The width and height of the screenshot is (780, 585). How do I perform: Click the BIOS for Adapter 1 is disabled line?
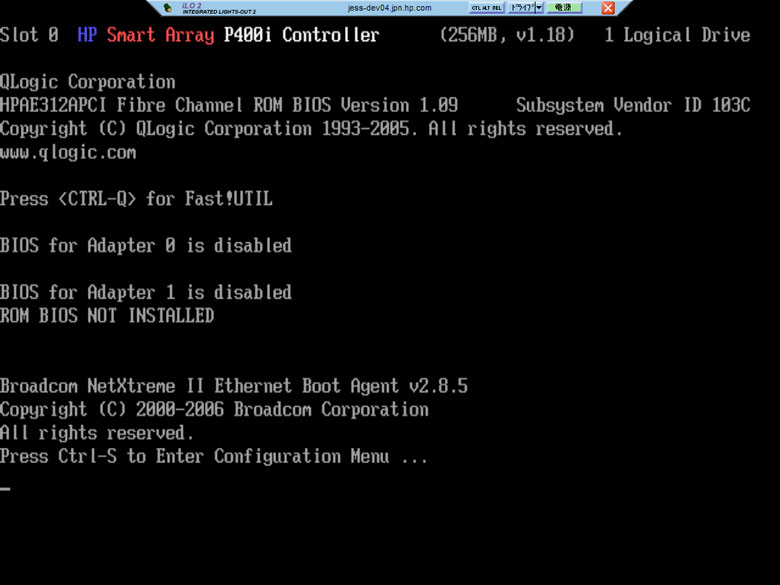pos(146,292)
